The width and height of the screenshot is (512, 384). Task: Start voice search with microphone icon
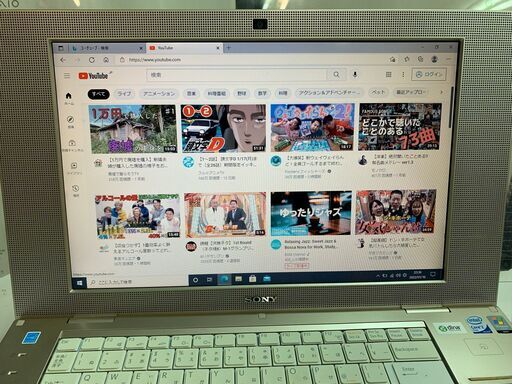tap(355, 74)
